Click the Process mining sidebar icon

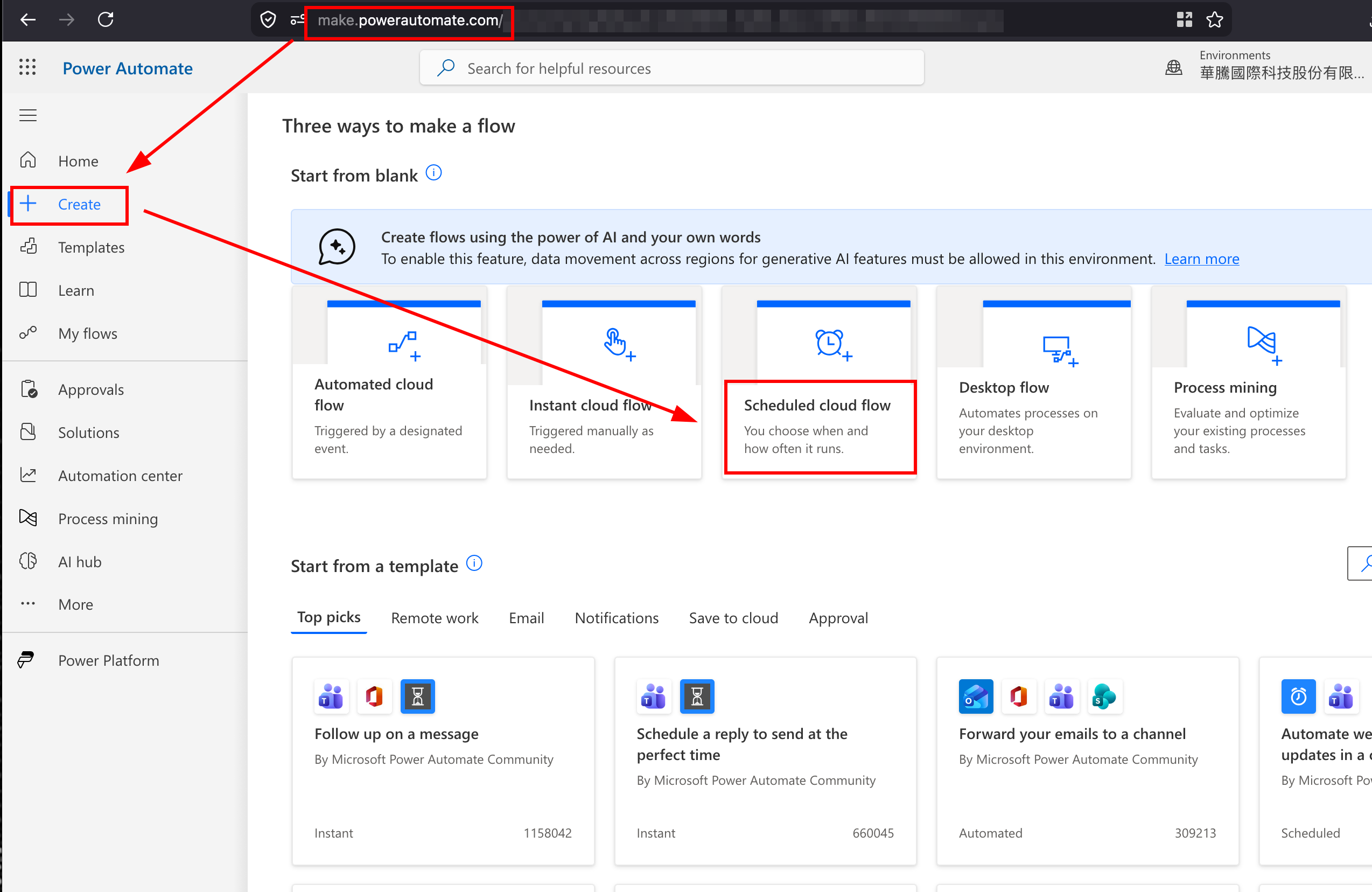[27, 518]
